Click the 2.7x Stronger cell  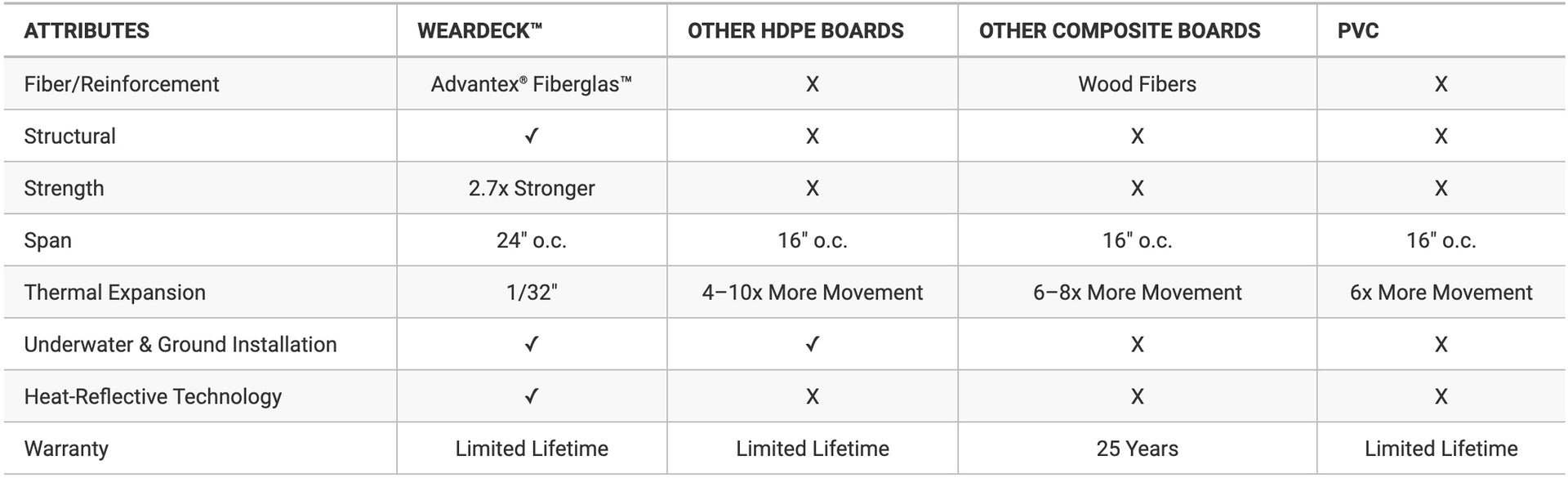pyautogui.click(x=532, y=189)
